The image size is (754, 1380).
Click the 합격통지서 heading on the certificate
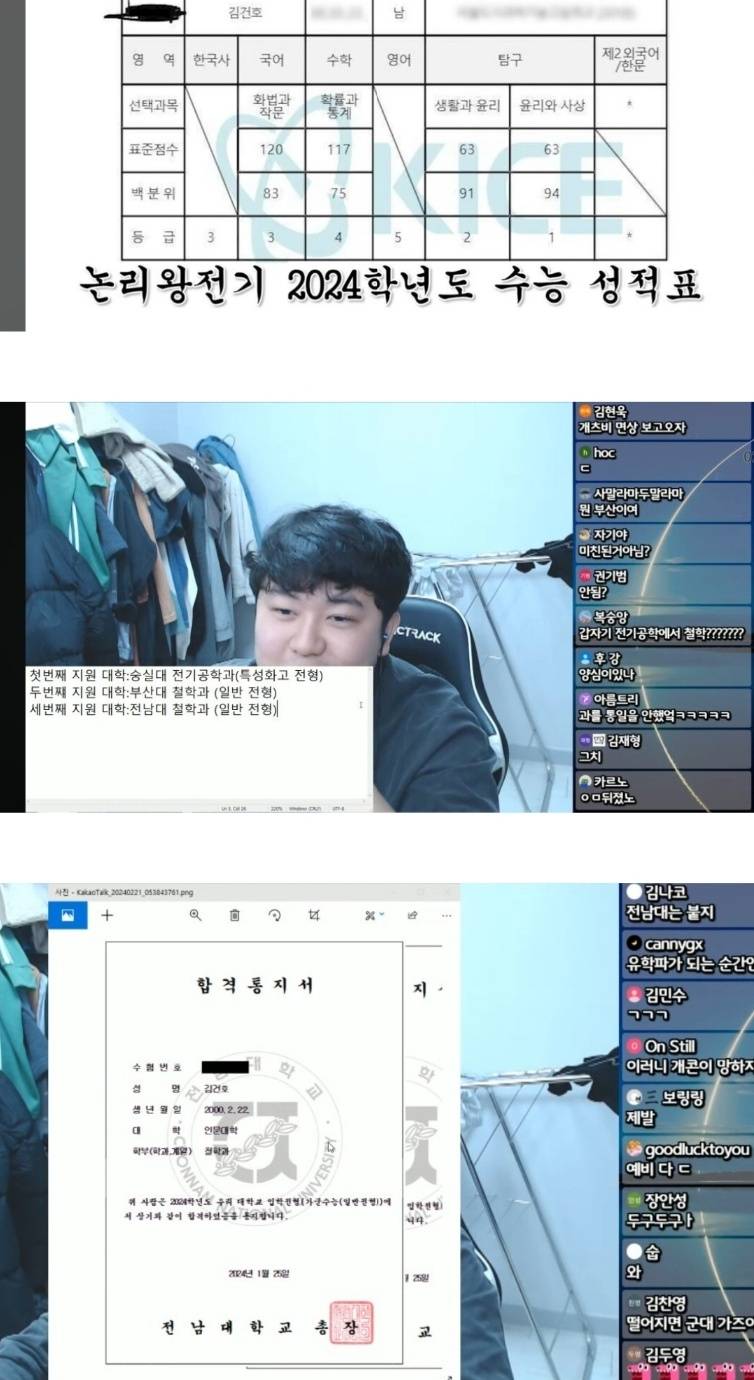coord(254,985)
